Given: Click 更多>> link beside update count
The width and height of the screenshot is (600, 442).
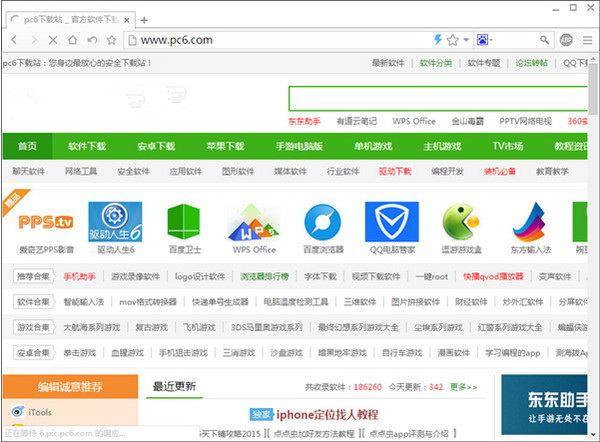Looking at the screenshot, I should click(463, 387).
